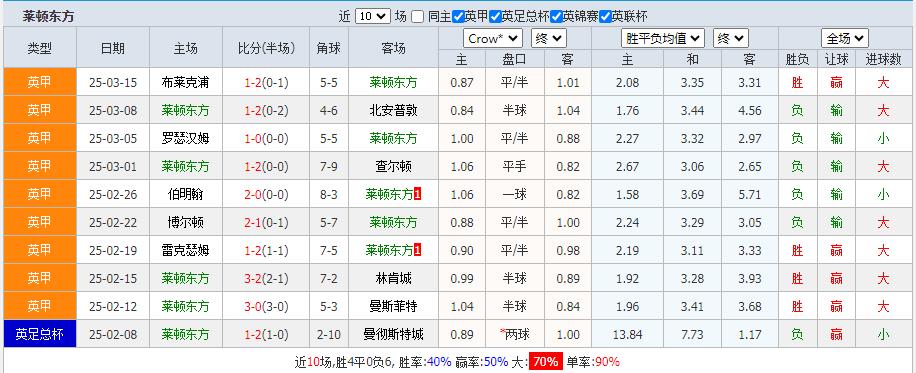Click draw odds value 7.73
The image size is (916, 373).
pyautogui.click(x=692, y=334)
